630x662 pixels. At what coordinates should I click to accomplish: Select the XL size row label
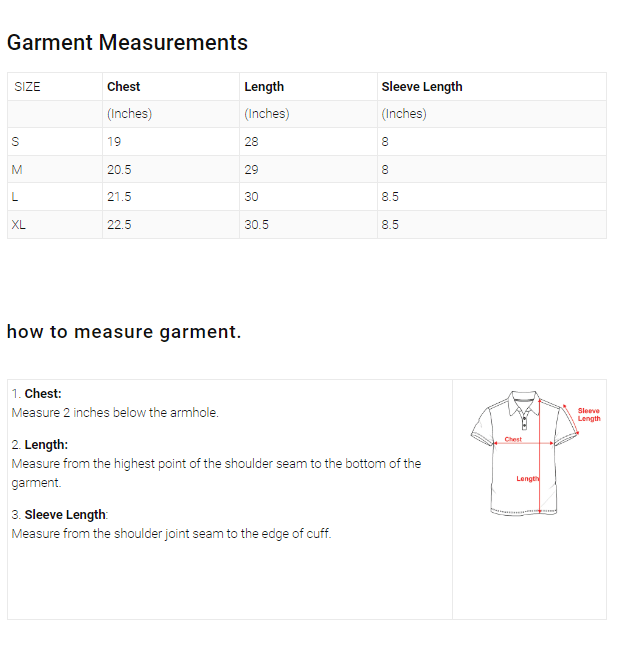[x=18, y=225]
